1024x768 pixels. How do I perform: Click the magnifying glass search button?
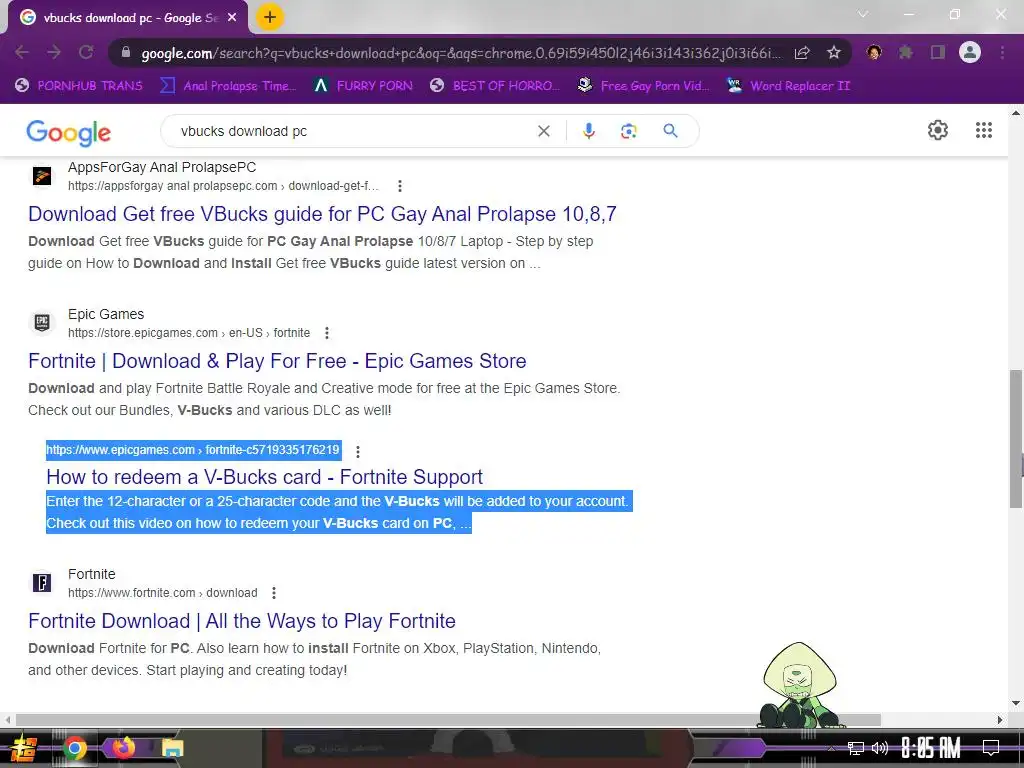670,131
